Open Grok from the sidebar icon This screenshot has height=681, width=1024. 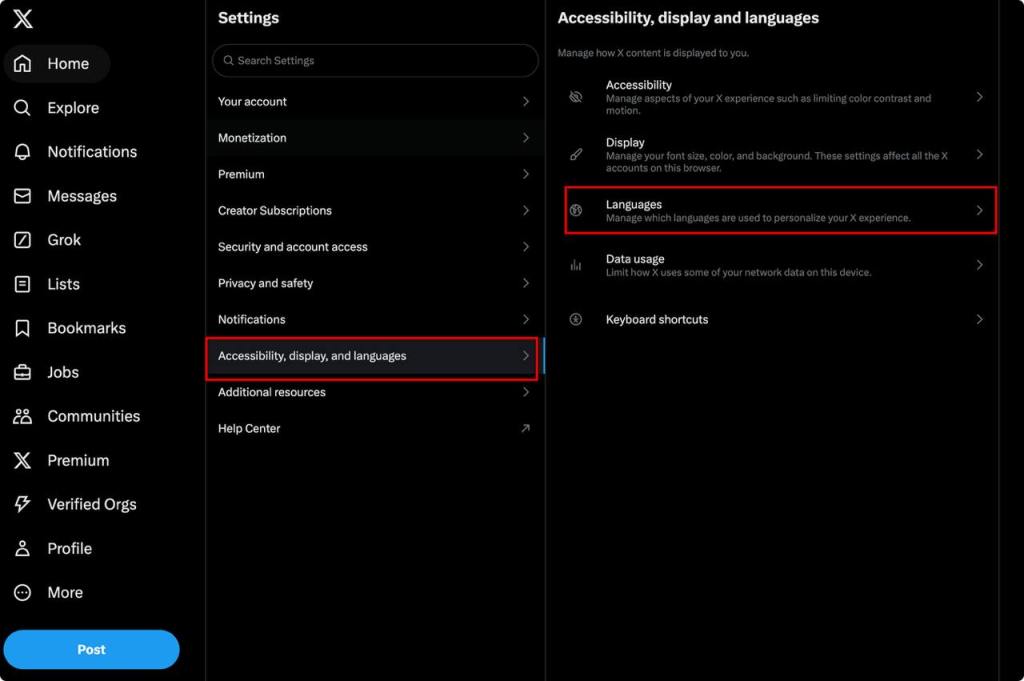pyautogui.click(x=22, y=240)
